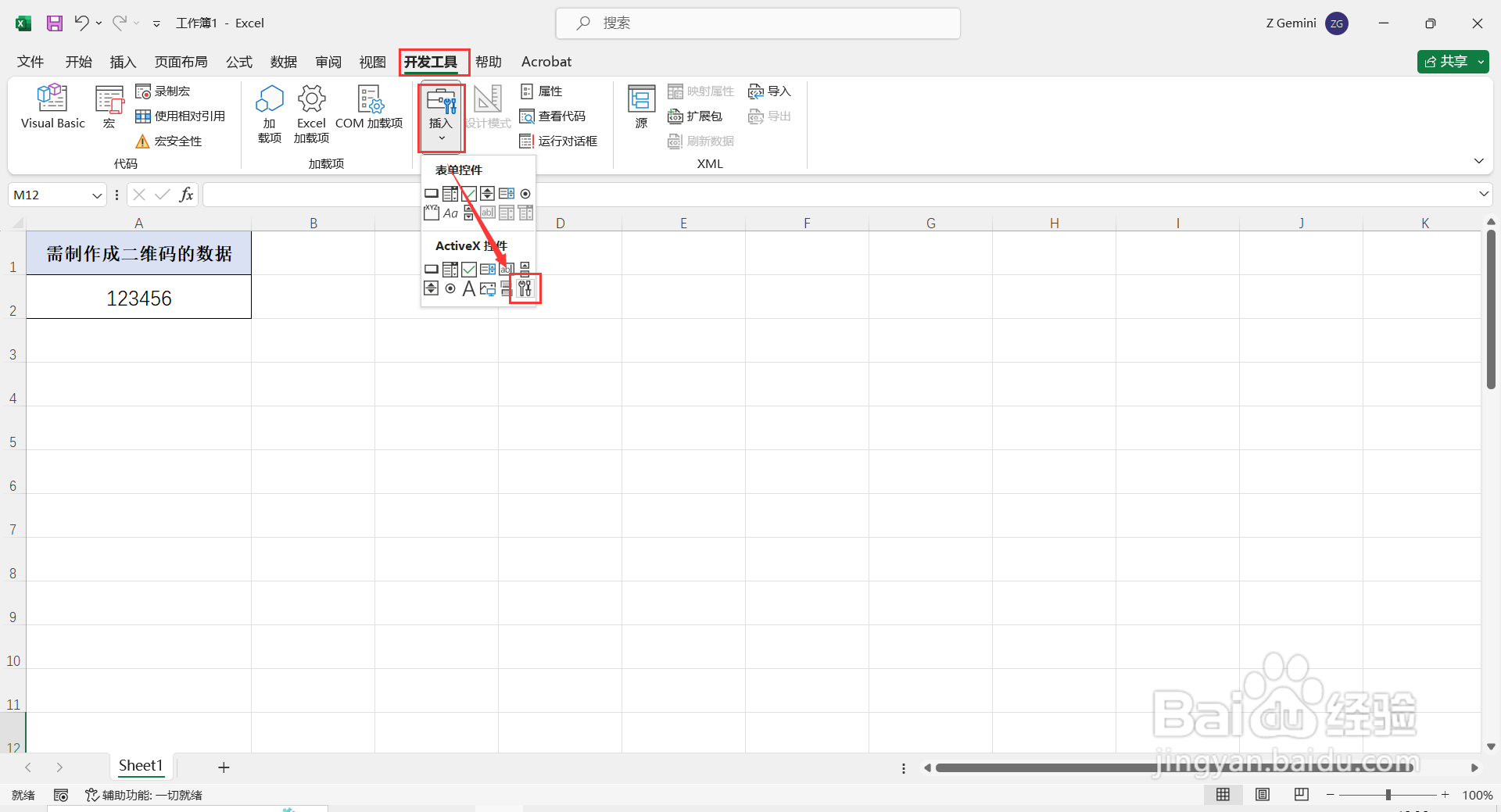Open XML 源 source pane
1501x812 pixels.
coord(642,106)
